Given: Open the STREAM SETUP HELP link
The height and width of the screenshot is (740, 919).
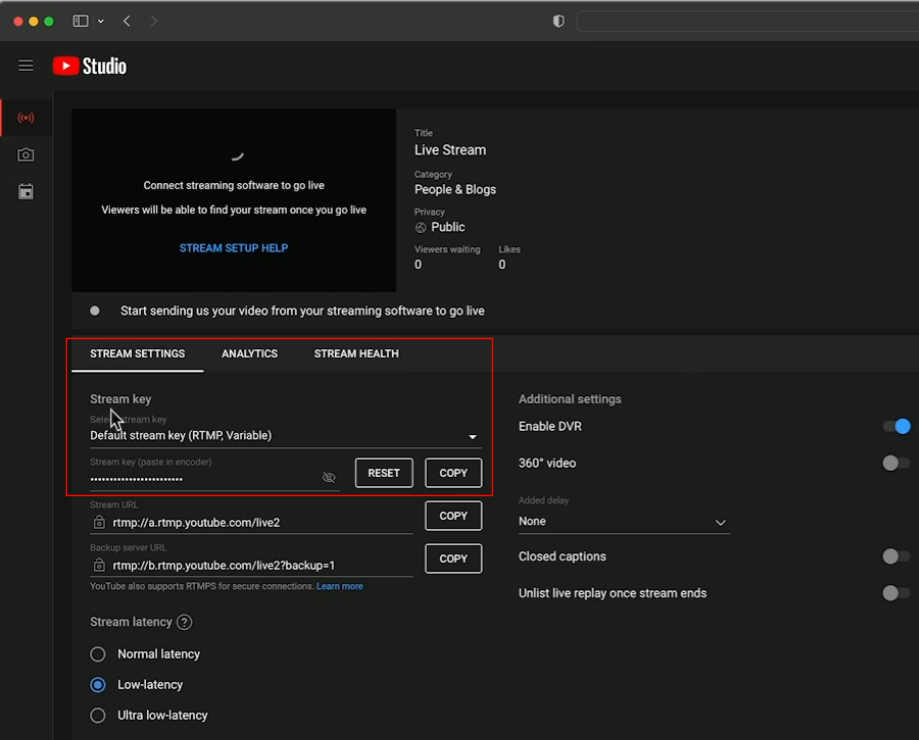Looking at the screenshot, I should [233, 248].
